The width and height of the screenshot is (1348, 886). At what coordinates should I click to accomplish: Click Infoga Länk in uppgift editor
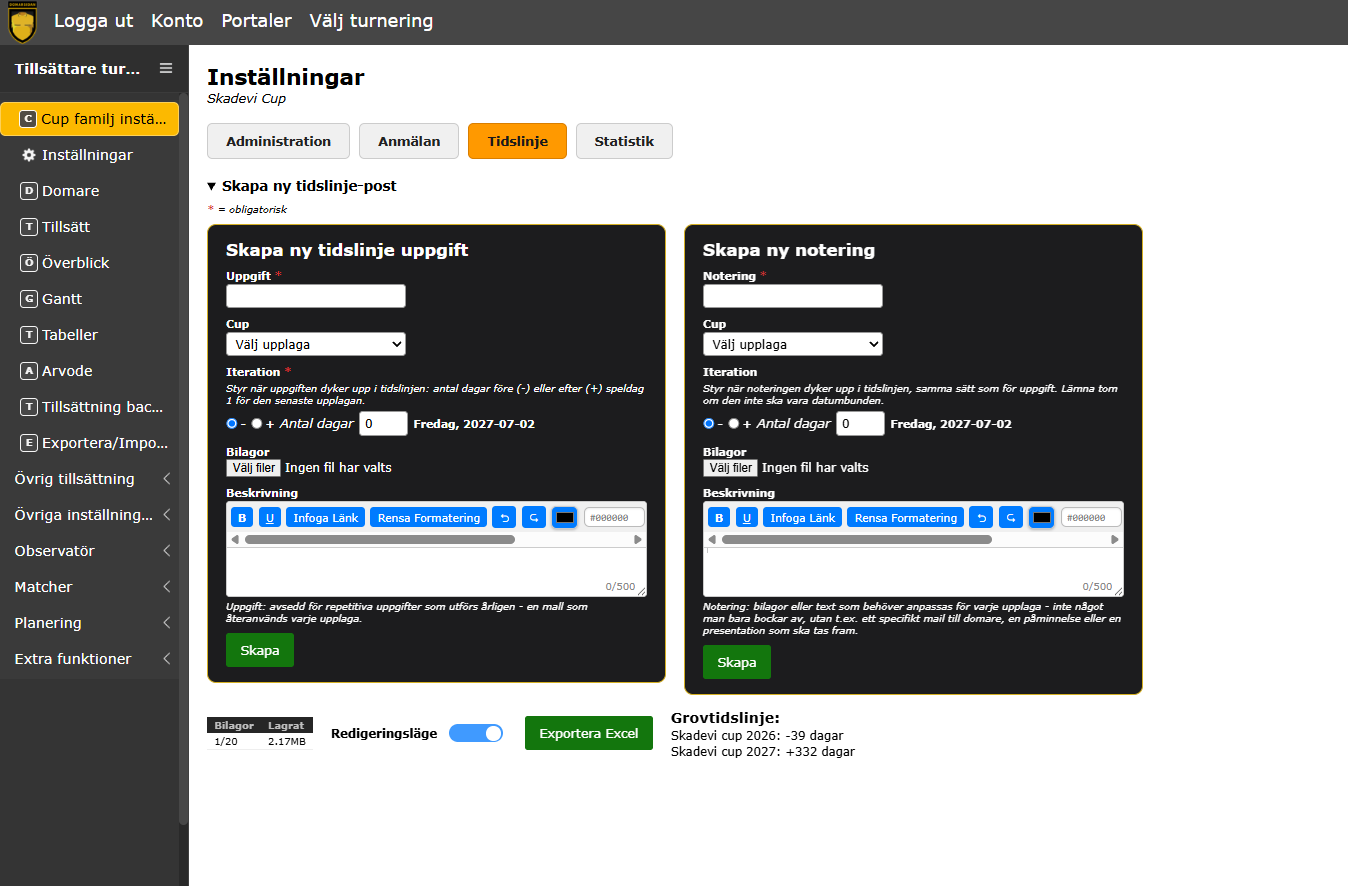pos(326,517)
